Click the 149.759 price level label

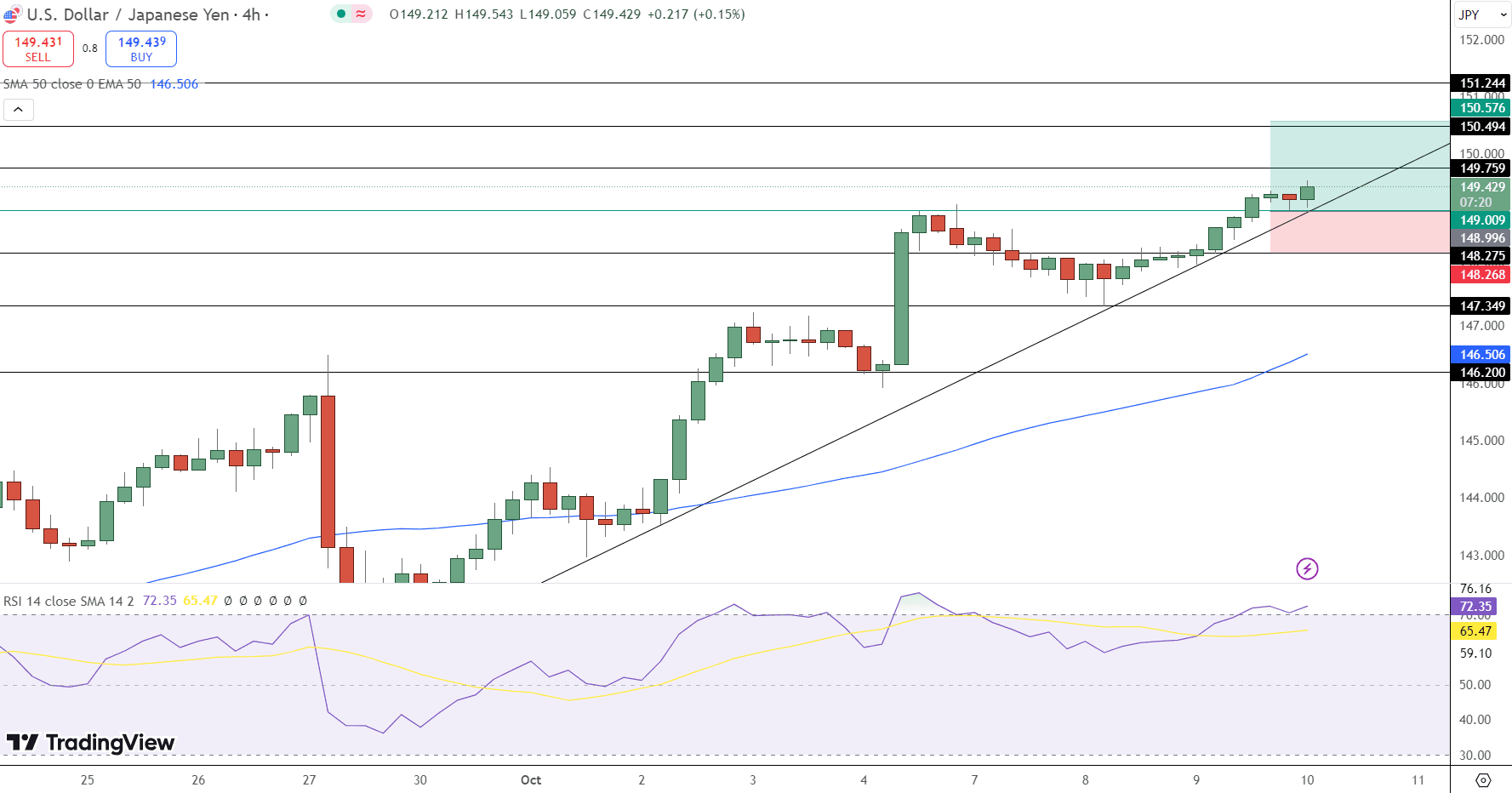pos(1481,168)
